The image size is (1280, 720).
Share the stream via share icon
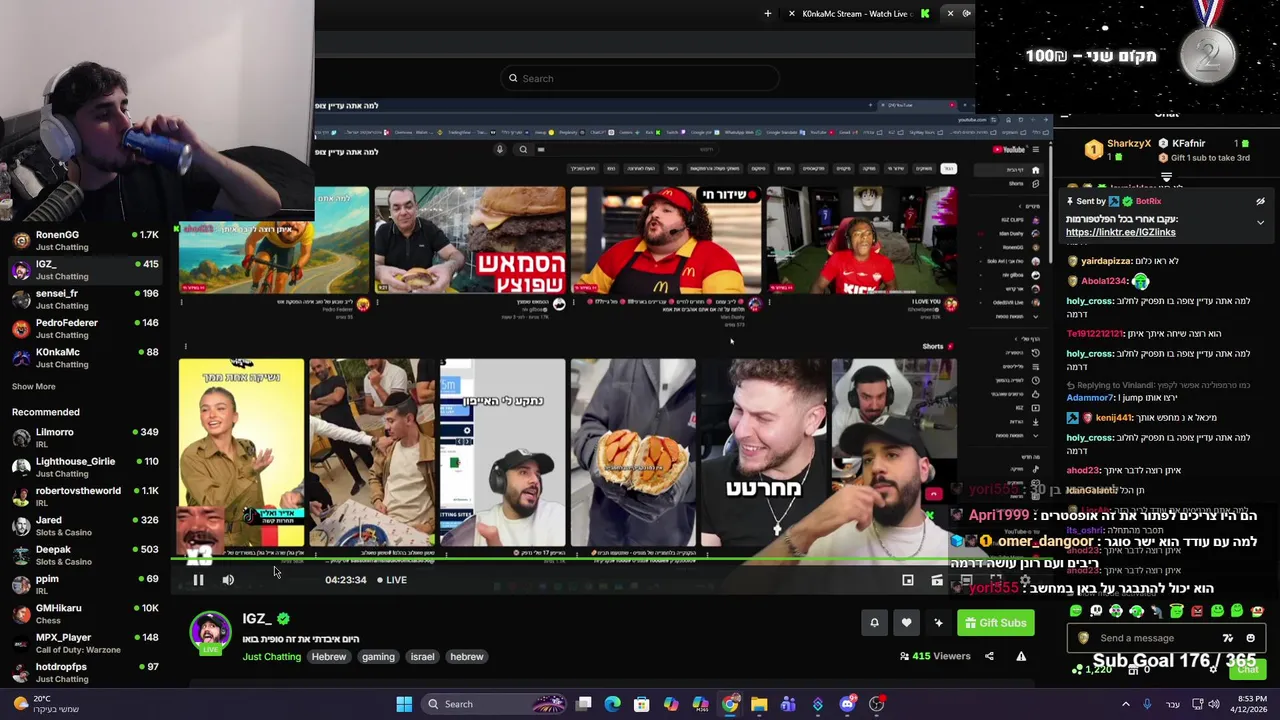[x=989, y=656]
